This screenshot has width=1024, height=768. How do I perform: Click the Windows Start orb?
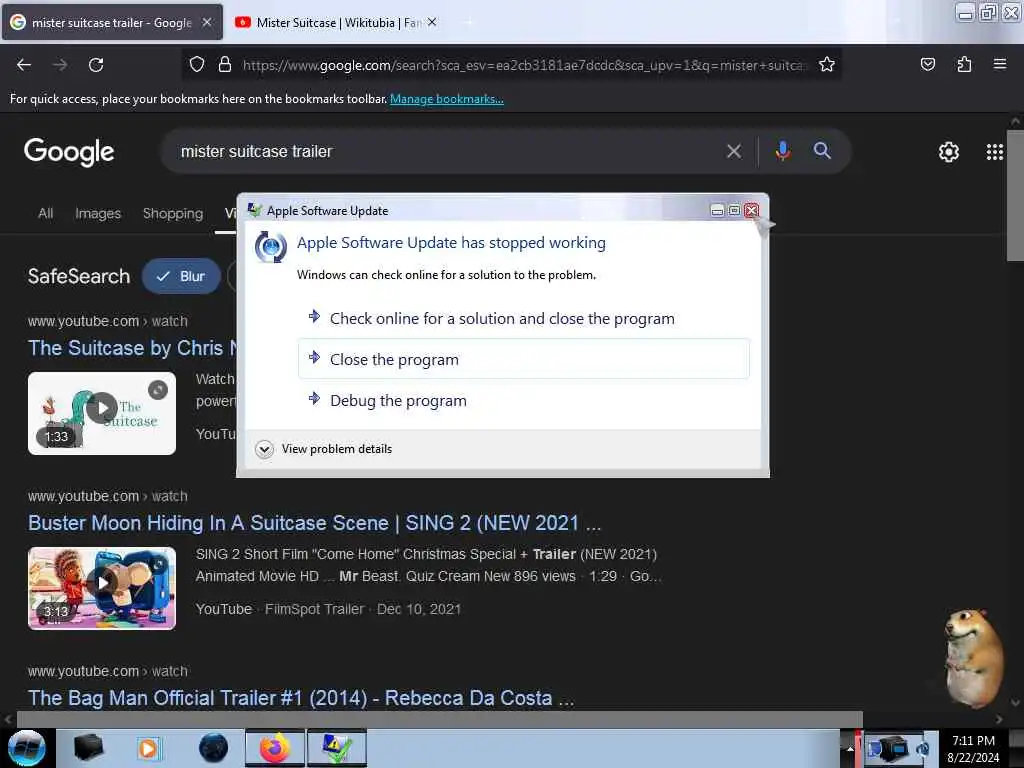(x=27, y=748)
